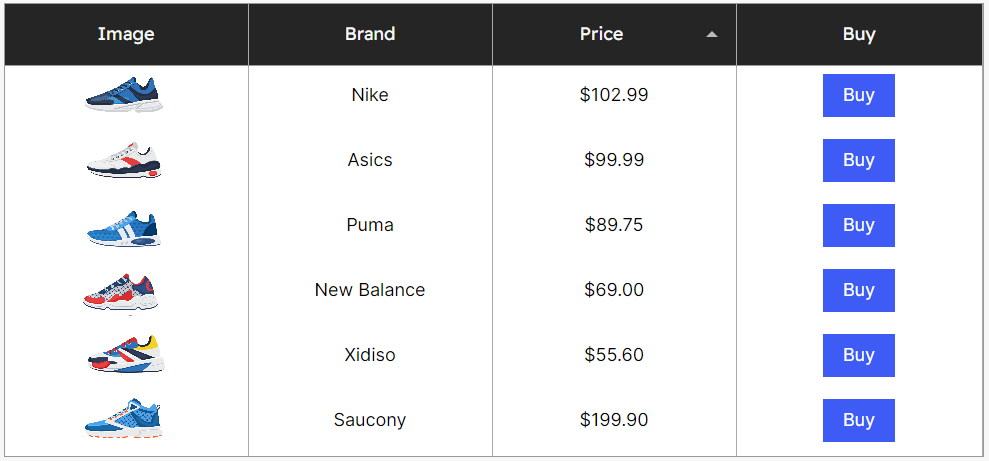Click the Nike shoe image
This screenshot has width=989, height=461.
[x=124, y=95]
